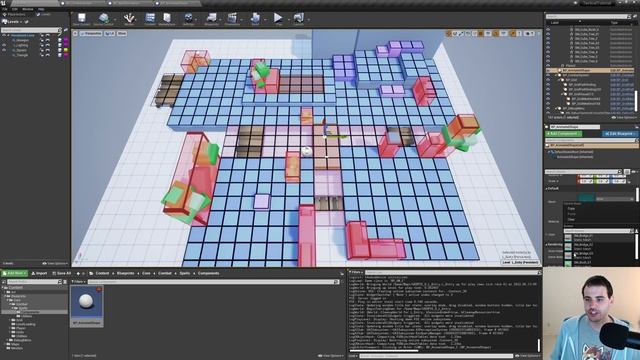Screen dimensions: 640x360
Task: Click Save All in Content Browser
Action: point(62,273)
